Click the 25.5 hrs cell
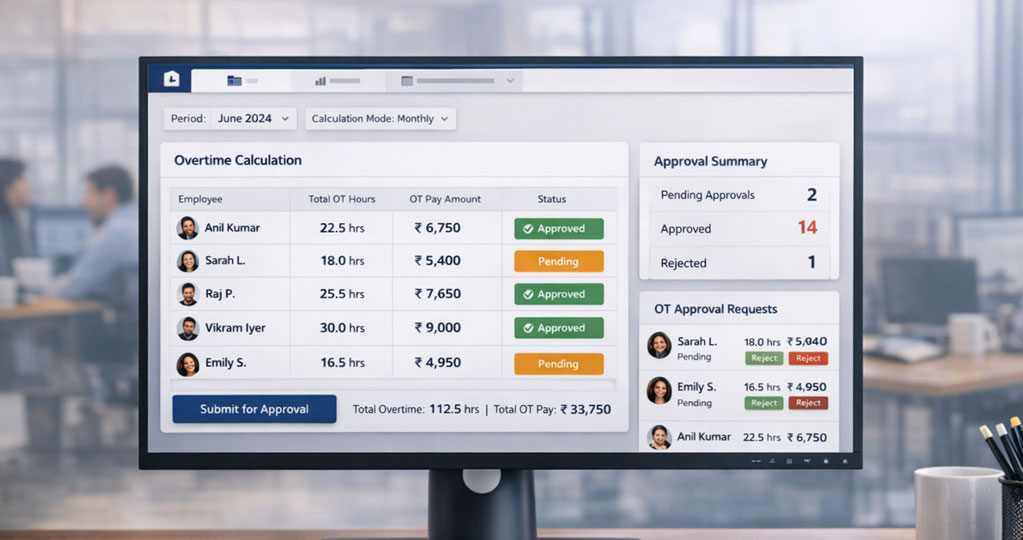This screenshot has width=1023, height=540. (342, 294)
